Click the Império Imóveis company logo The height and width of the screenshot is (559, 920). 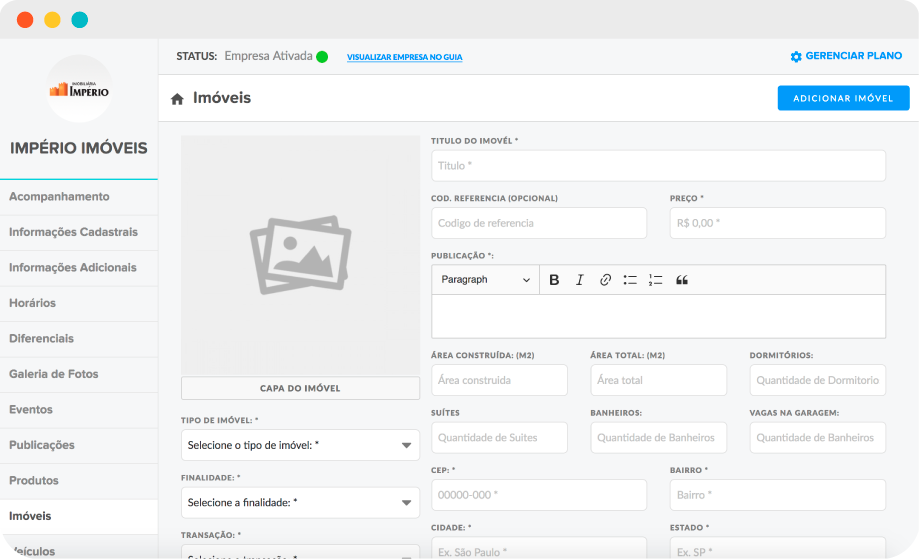click(79, 89)
